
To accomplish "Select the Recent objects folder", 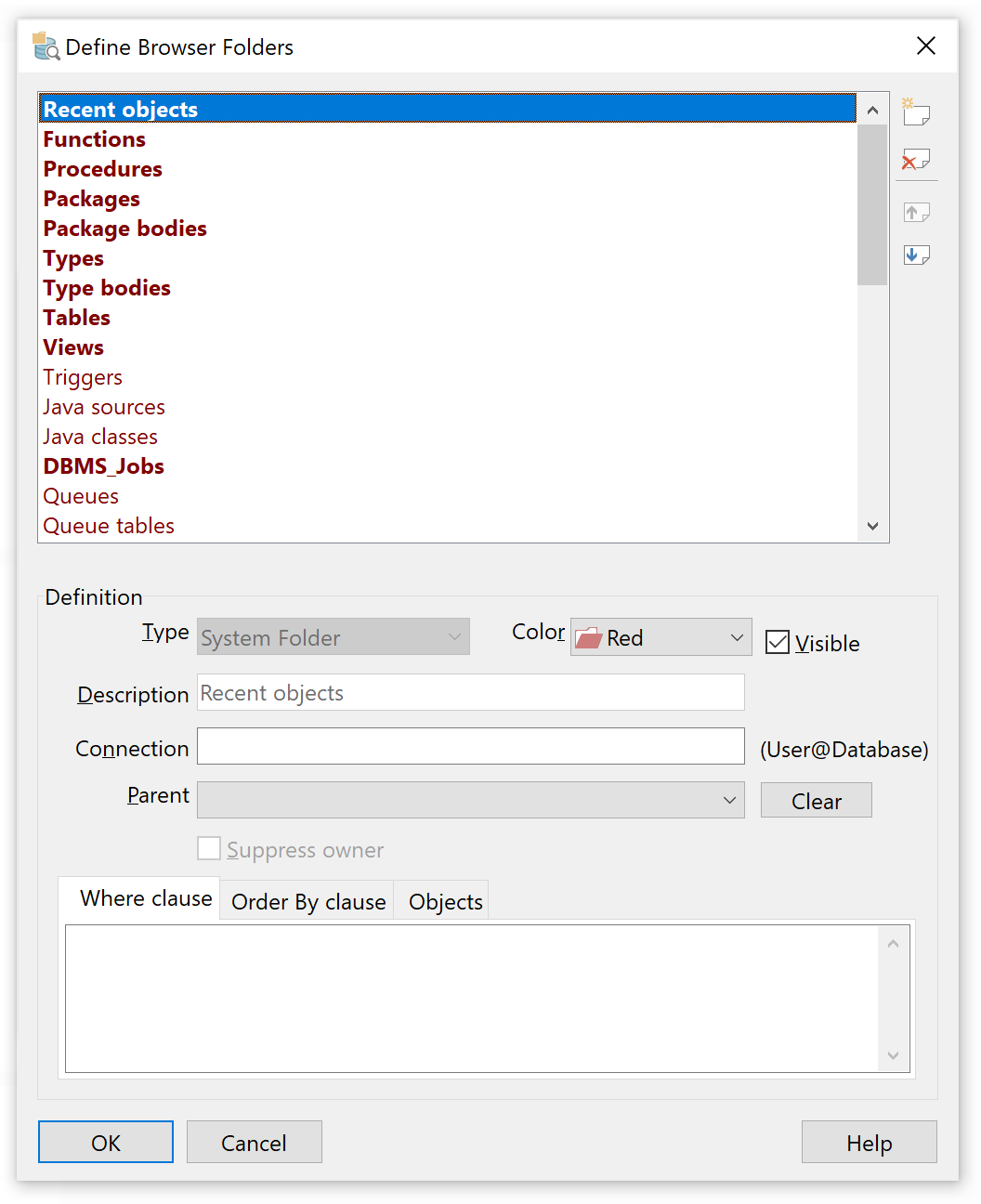I will click(447, 109).
